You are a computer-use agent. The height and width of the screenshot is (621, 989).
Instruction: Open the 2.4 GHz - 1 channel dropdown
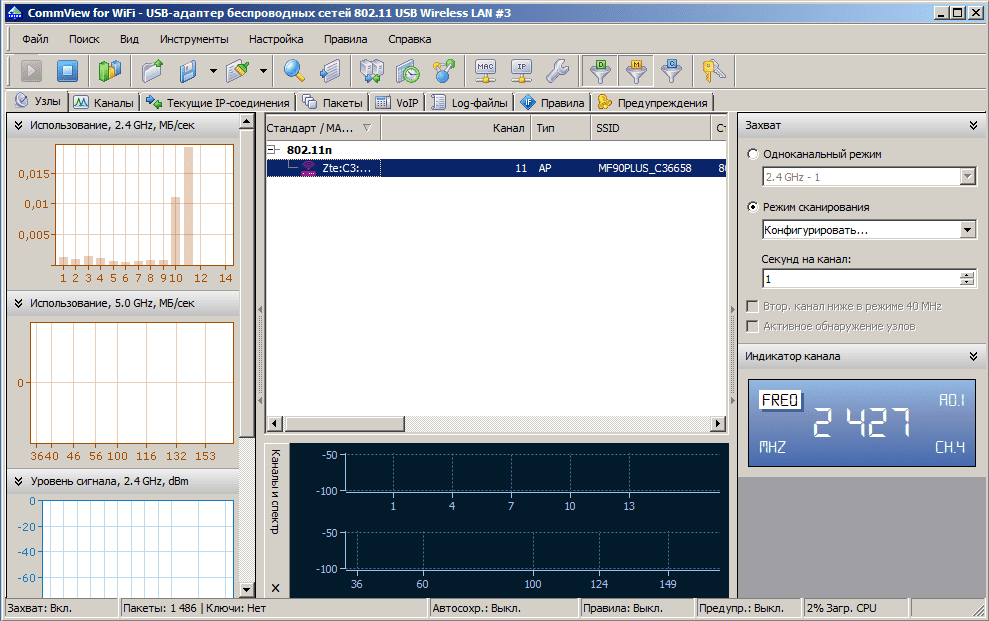[968, 177]
